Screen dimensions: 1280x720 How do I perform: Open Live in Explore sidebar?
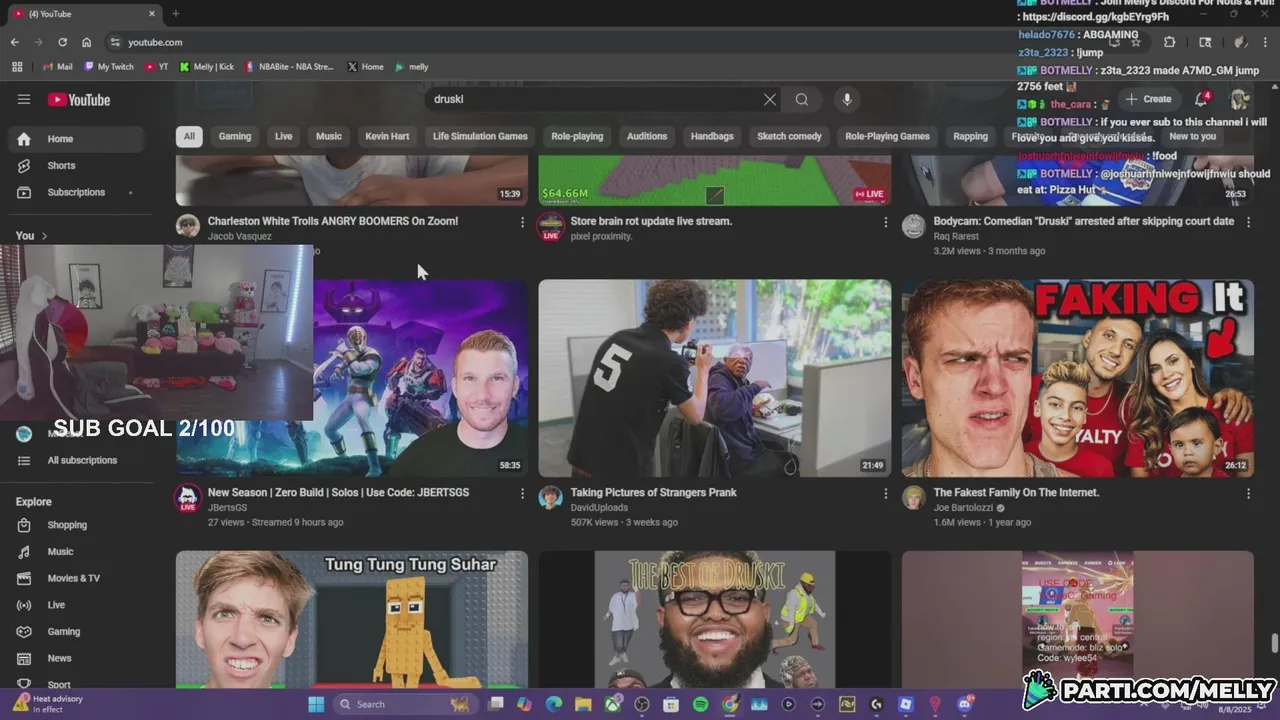coord(75,605)
